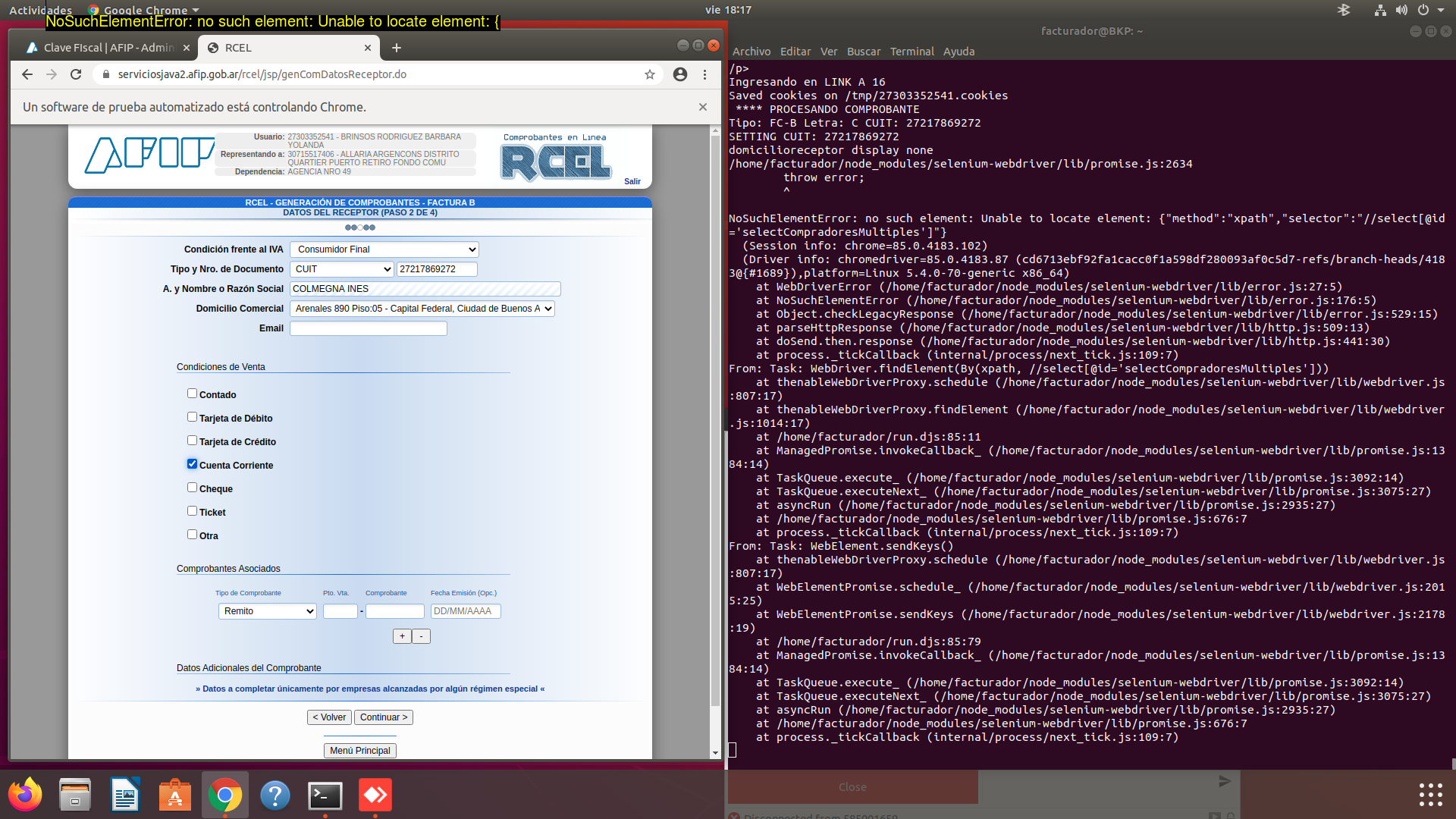Viewport: 1456px width, 819px height.
Task: View site security lock icon
Action: pos(105,74)
